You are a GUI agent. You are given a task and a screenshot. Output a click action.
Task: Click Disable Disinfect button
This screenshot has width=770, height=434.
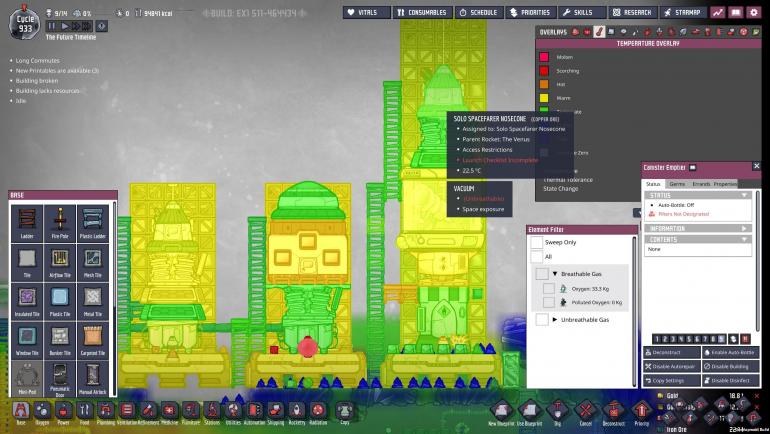click(x=730, y=380)
